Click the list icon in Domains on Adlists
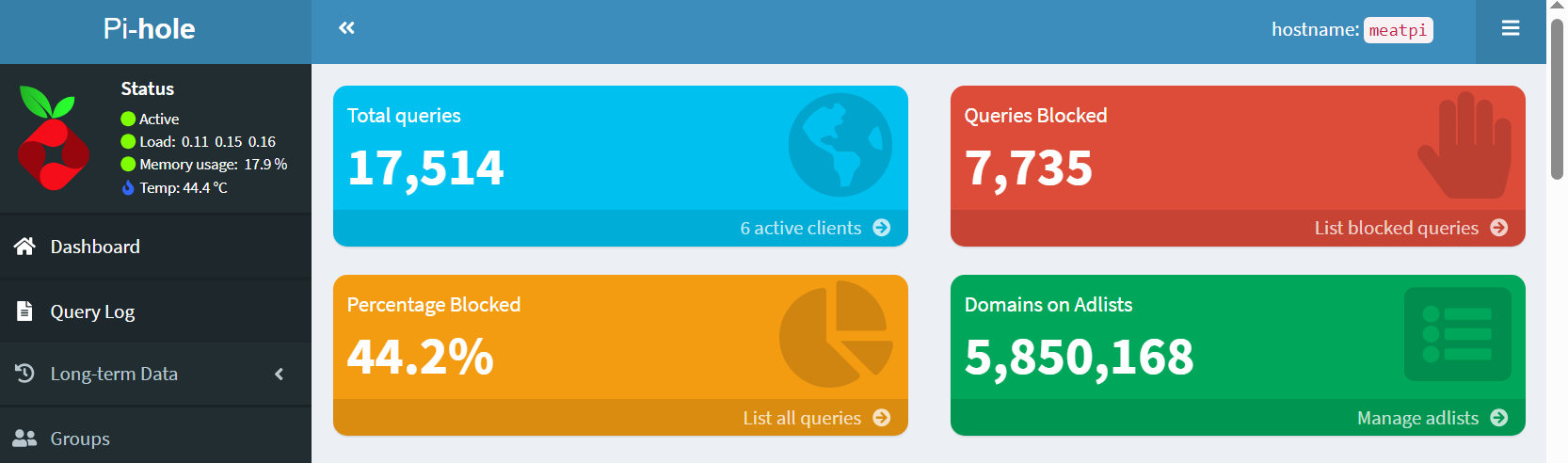Screen dimensions: 1568x463 click(x=1457, y=334)
